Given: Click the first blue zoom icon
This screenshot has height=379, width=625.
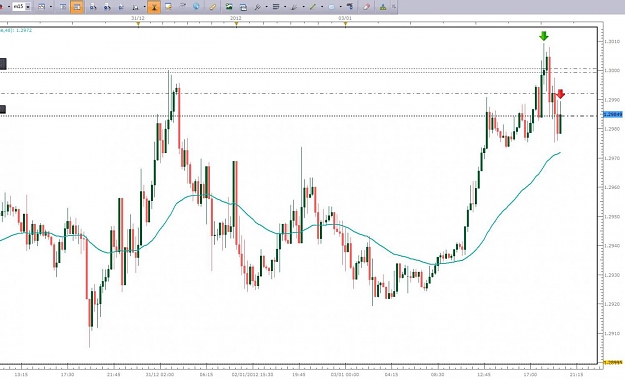Looking at the screenshot, I should pyautogui.click(x=93, y=7).
